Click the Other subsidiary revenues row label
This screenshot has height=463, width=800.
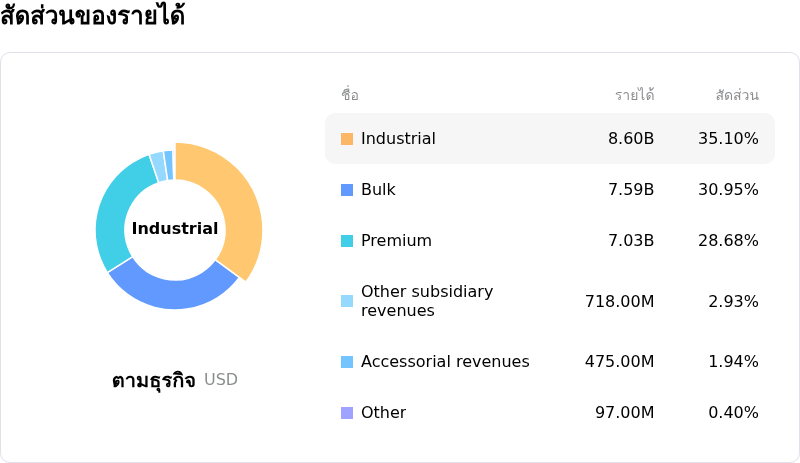coord(427,301)
